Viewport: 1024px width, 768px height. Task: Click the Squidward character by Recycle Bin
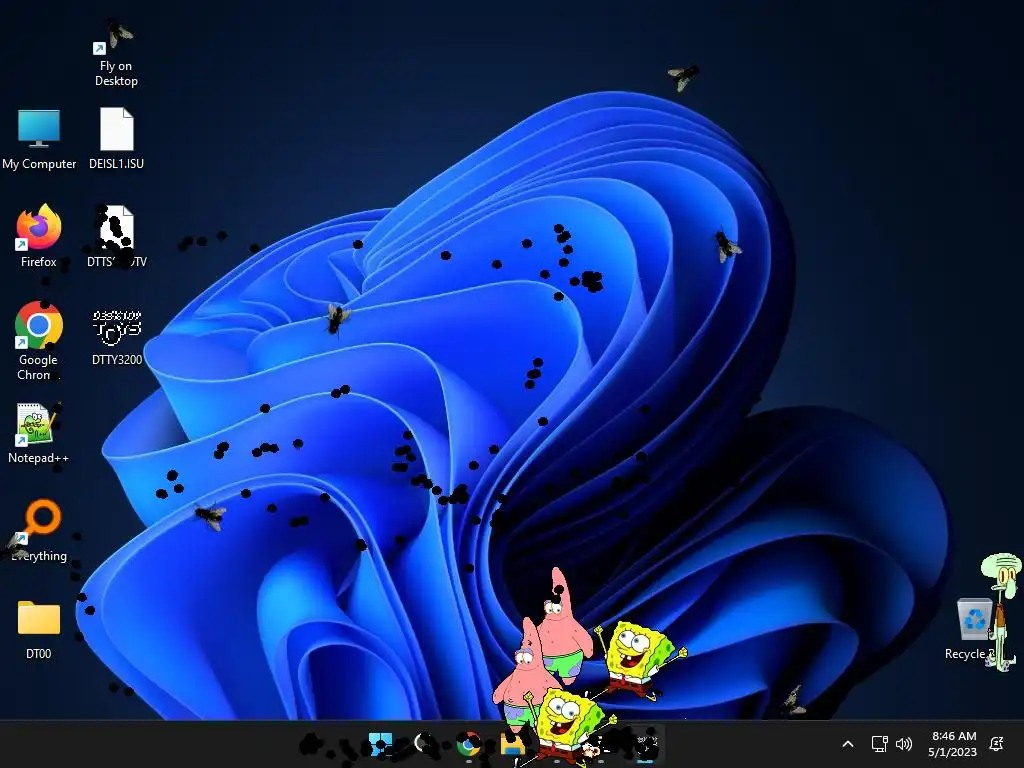(1001, 611)
